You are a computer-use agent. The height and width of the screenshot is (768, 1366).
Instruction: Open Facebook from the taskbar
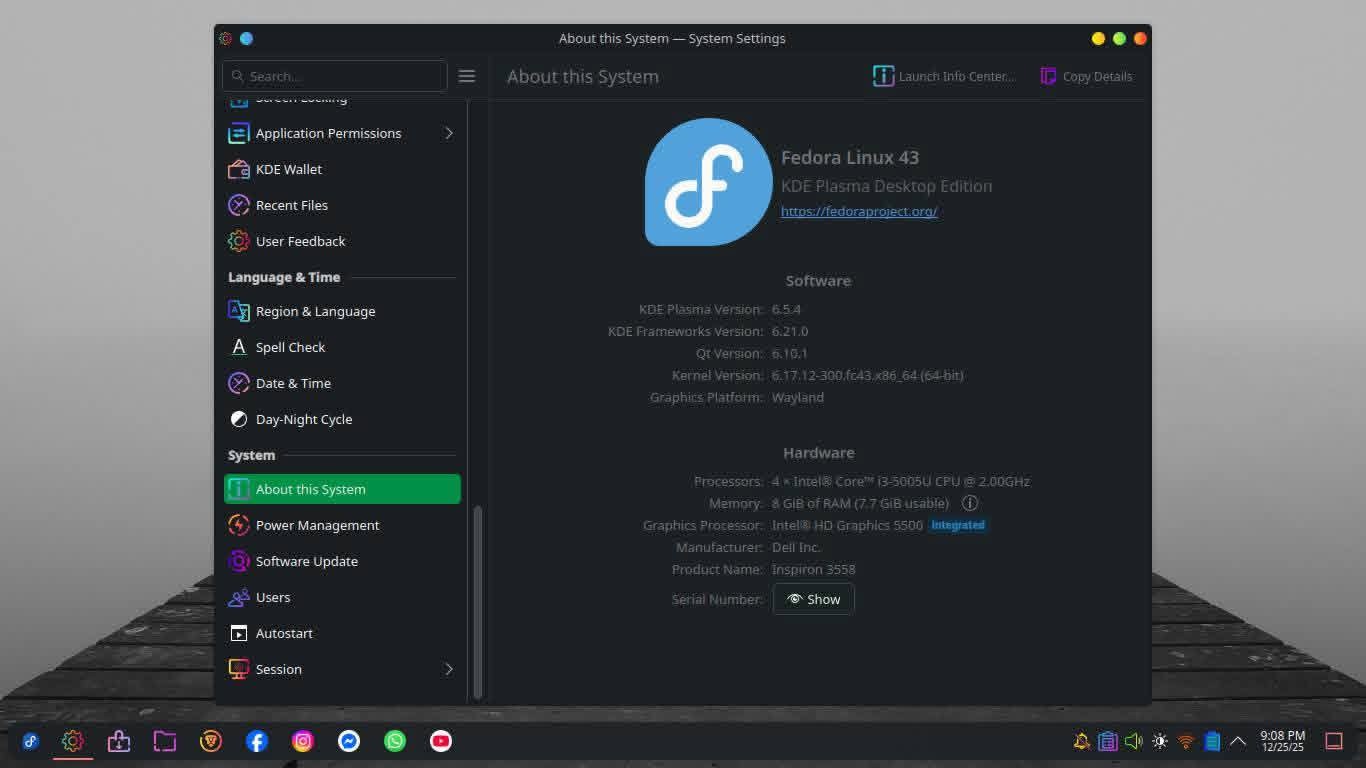pyautogui.click(x=257, y=741)
